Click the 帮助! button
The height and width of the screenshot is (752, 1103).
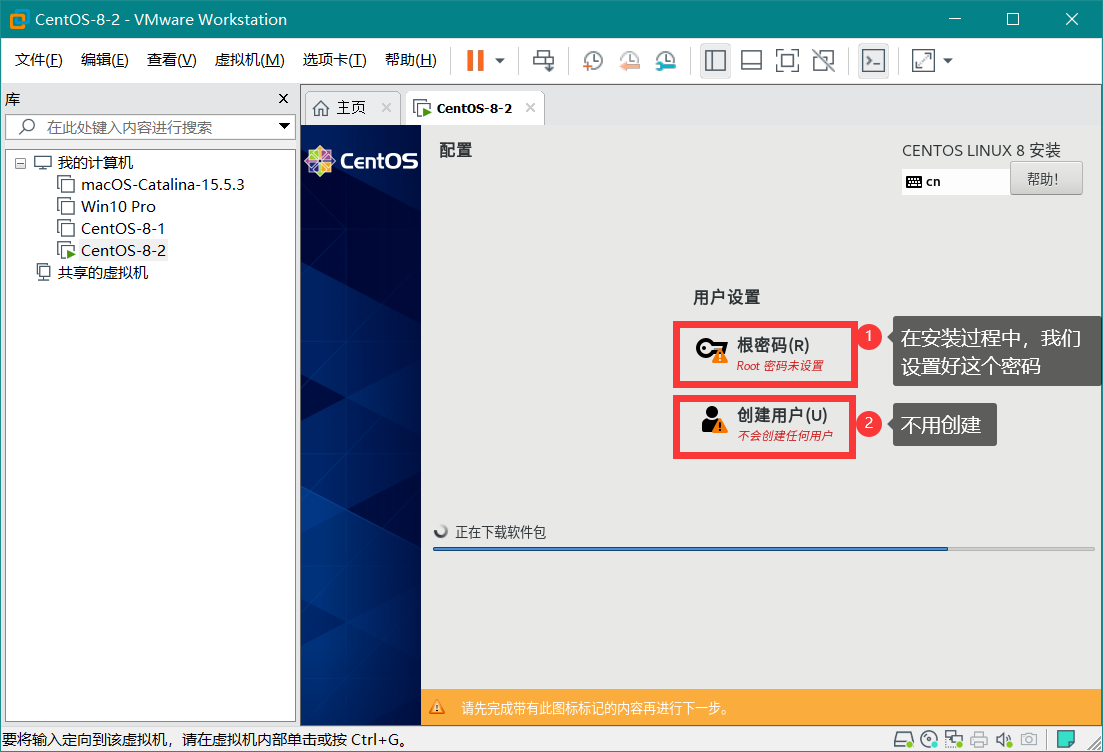point(1046,179)
